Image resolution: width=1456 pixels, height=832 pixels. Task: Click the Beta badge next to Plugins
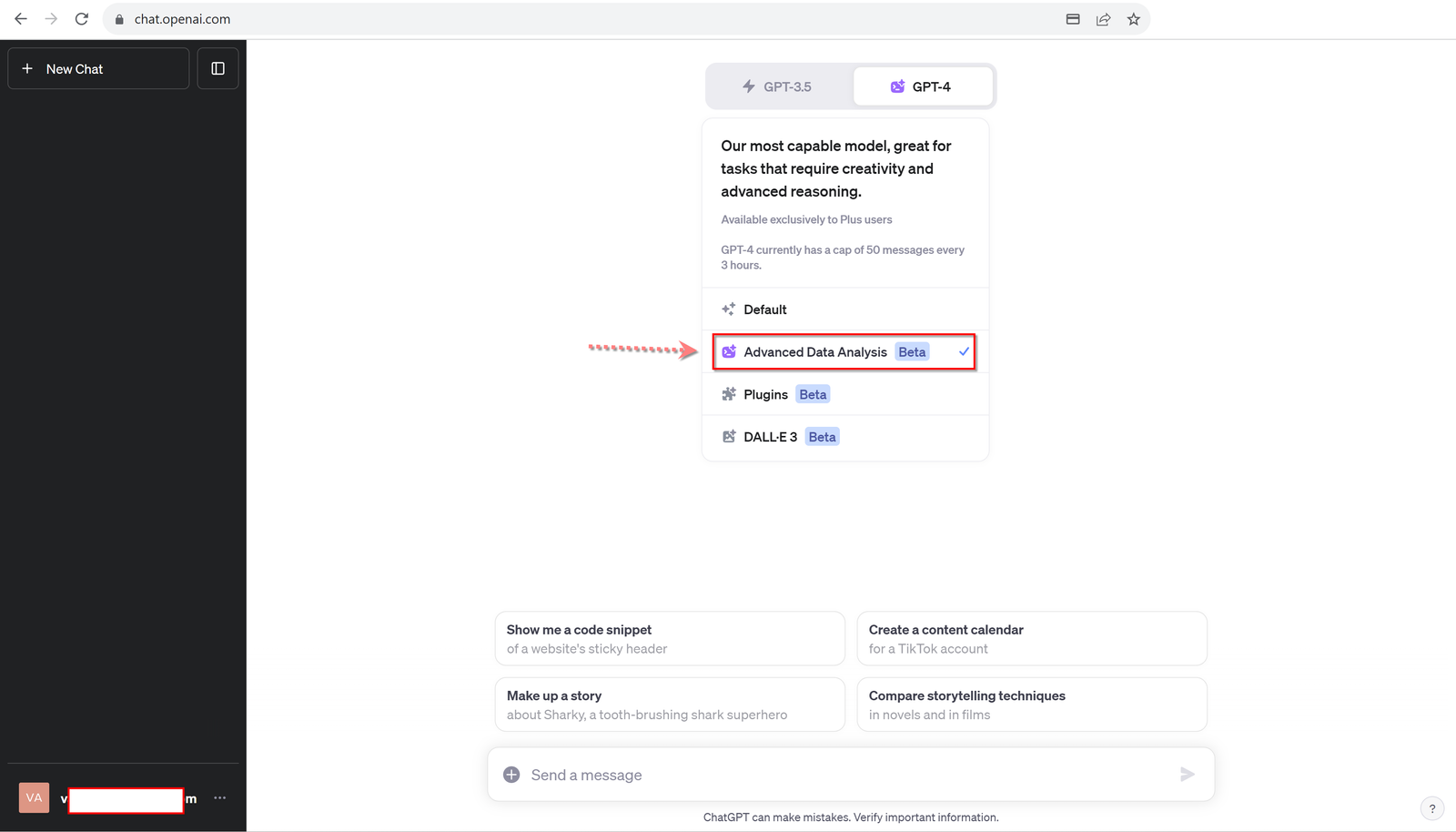[813, 394]
